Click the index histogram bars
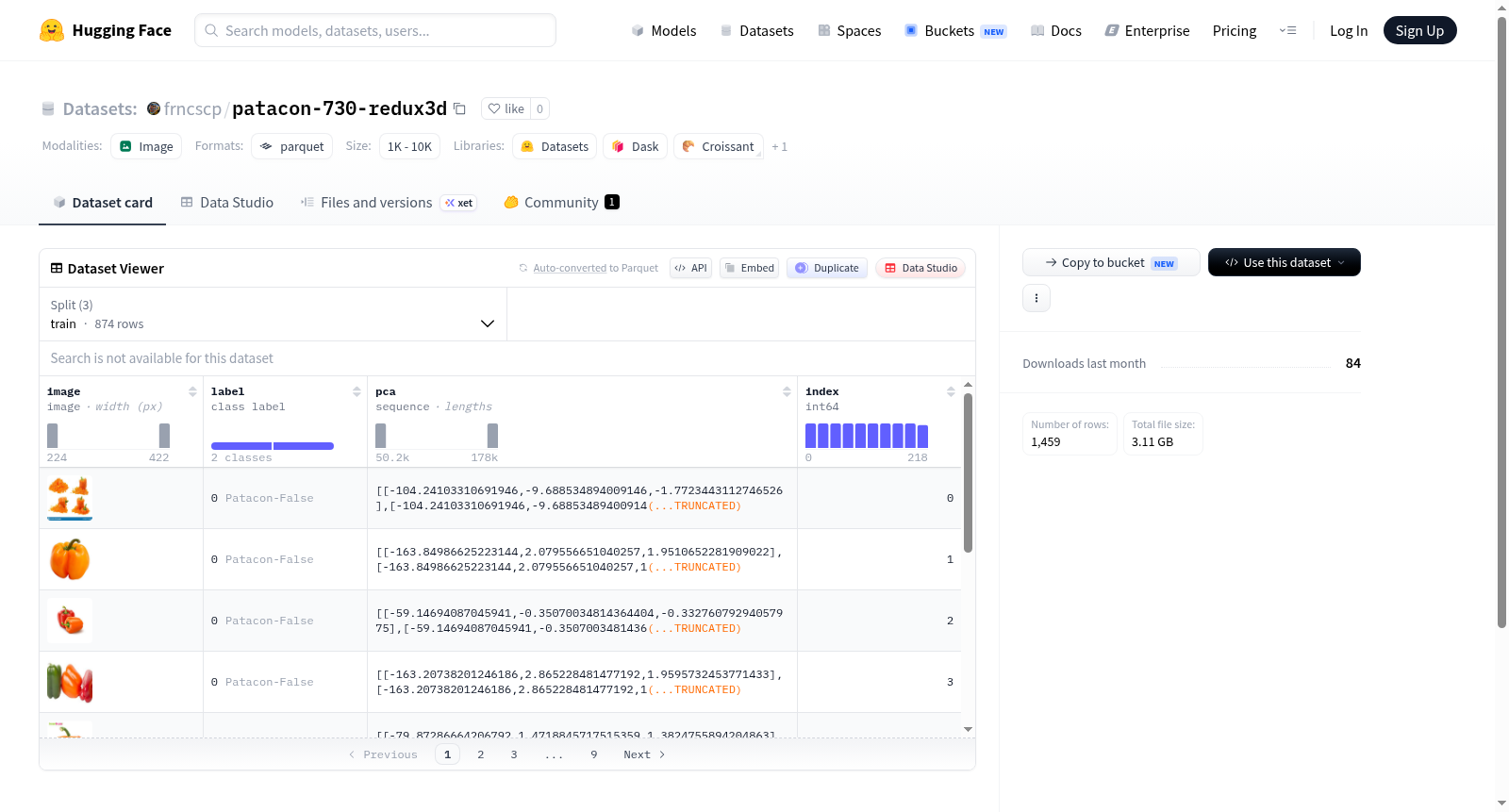Viewport: 1509px width, 812px height. 867,436
